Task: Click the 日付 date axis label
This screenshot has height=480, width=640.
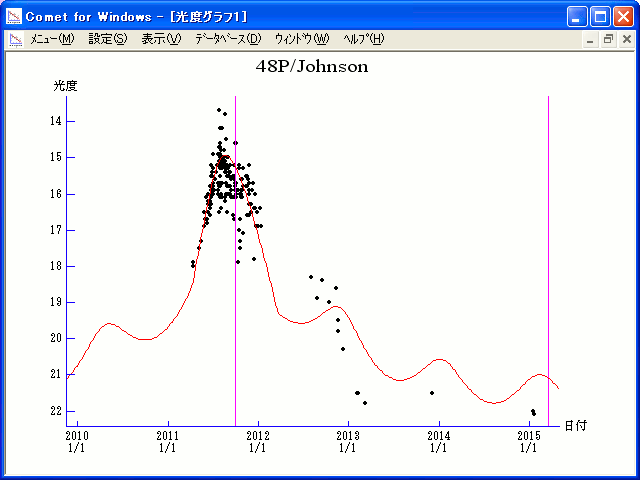Action: point(575,425)
